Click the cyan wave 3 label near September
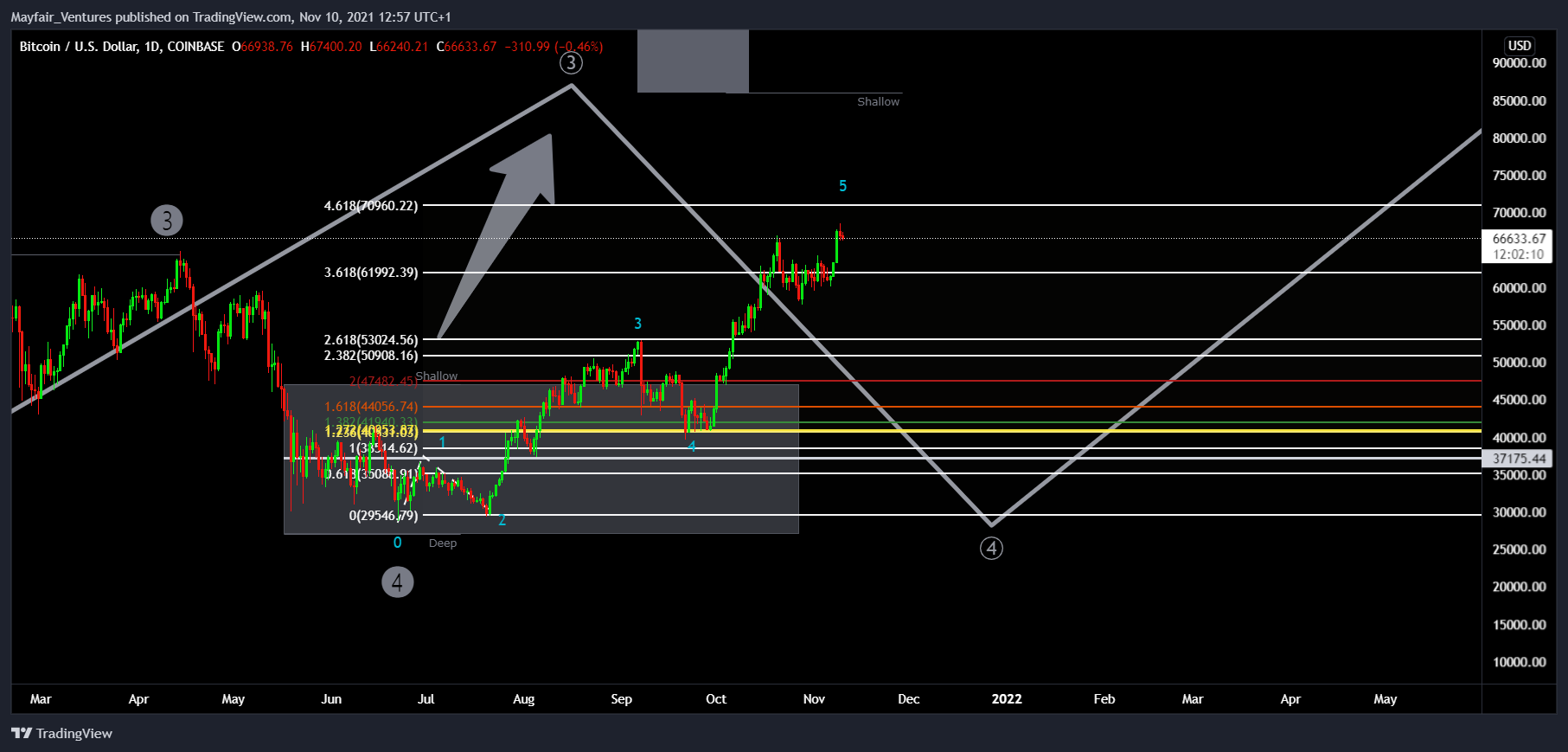The height and width of the screenshot is (752, 1568). 637,324
